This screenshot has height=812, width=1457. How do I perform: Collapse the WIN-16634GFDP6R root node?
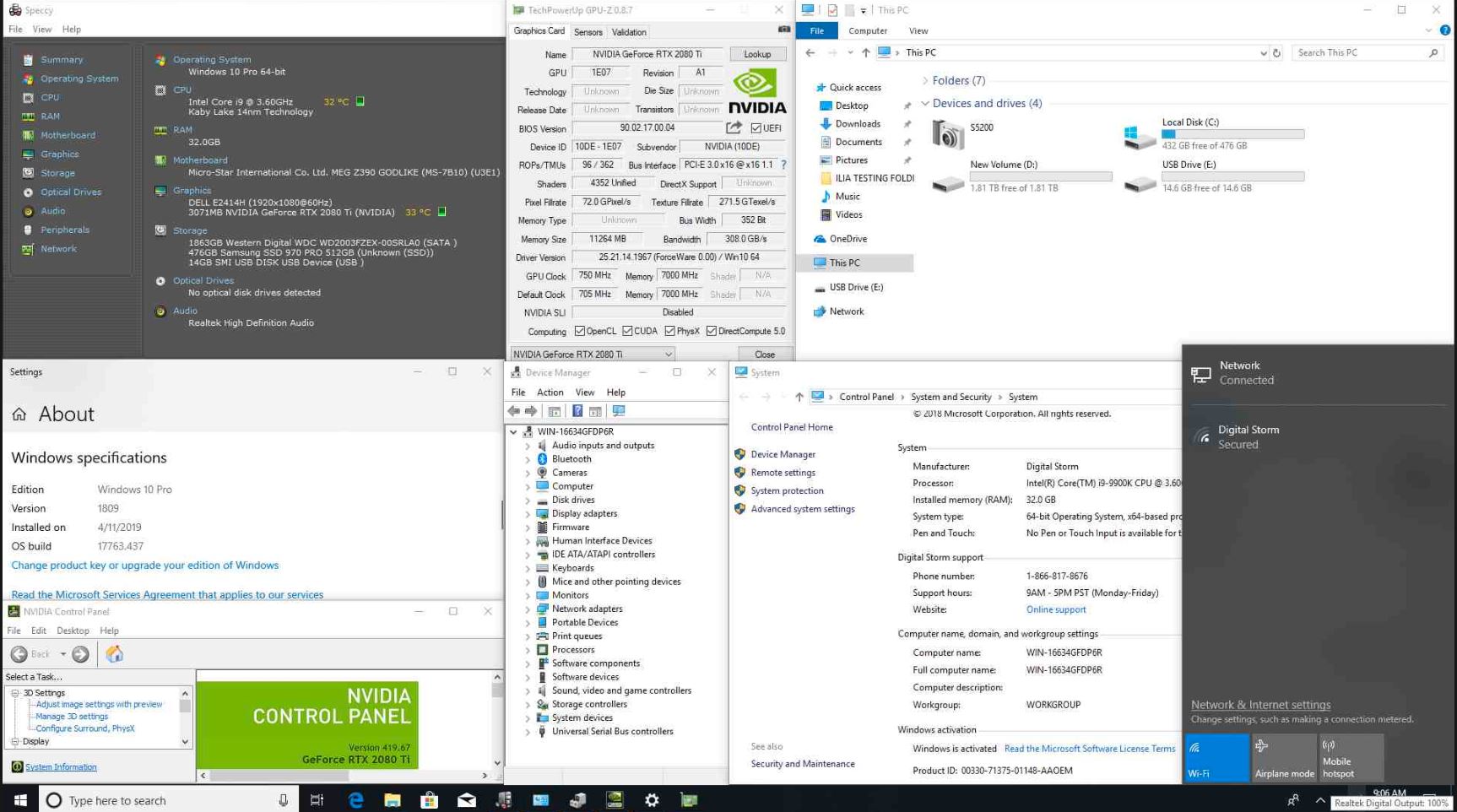(x=514, y=431)
